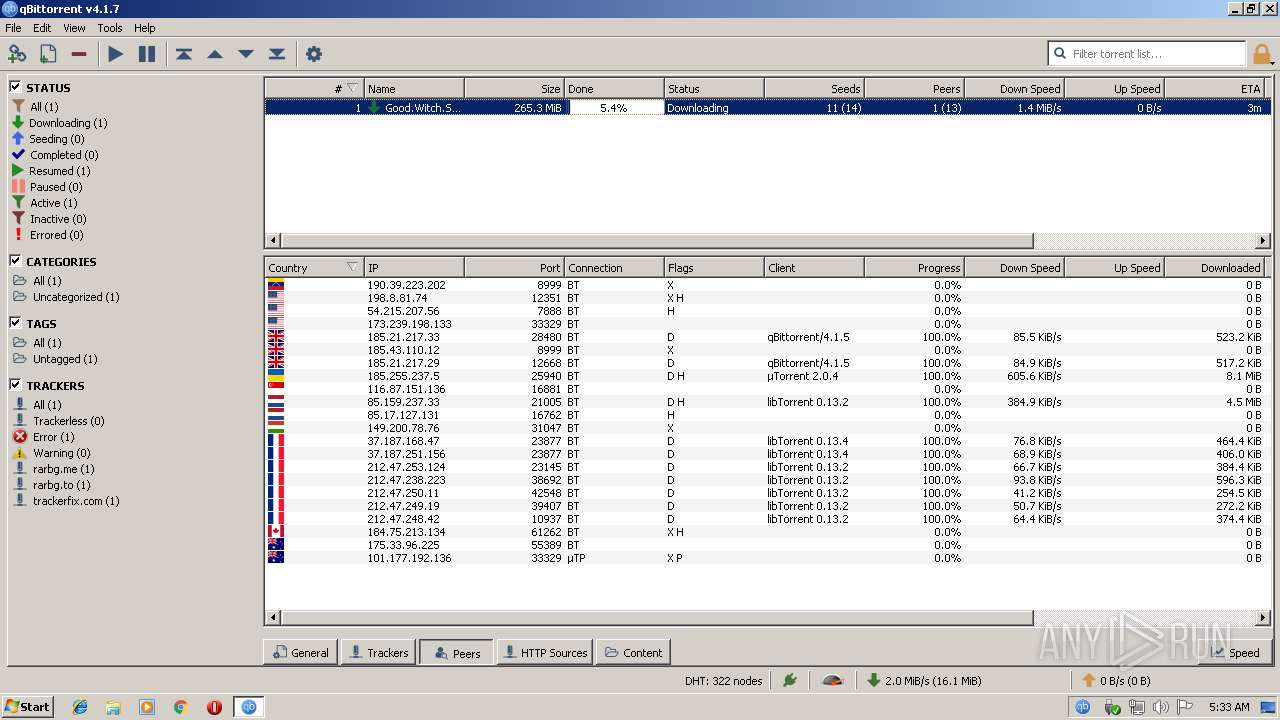Select peer 185.255.237.5 row
The height and width of the screenshot is (720, 1280).
(x=767, y=376)
